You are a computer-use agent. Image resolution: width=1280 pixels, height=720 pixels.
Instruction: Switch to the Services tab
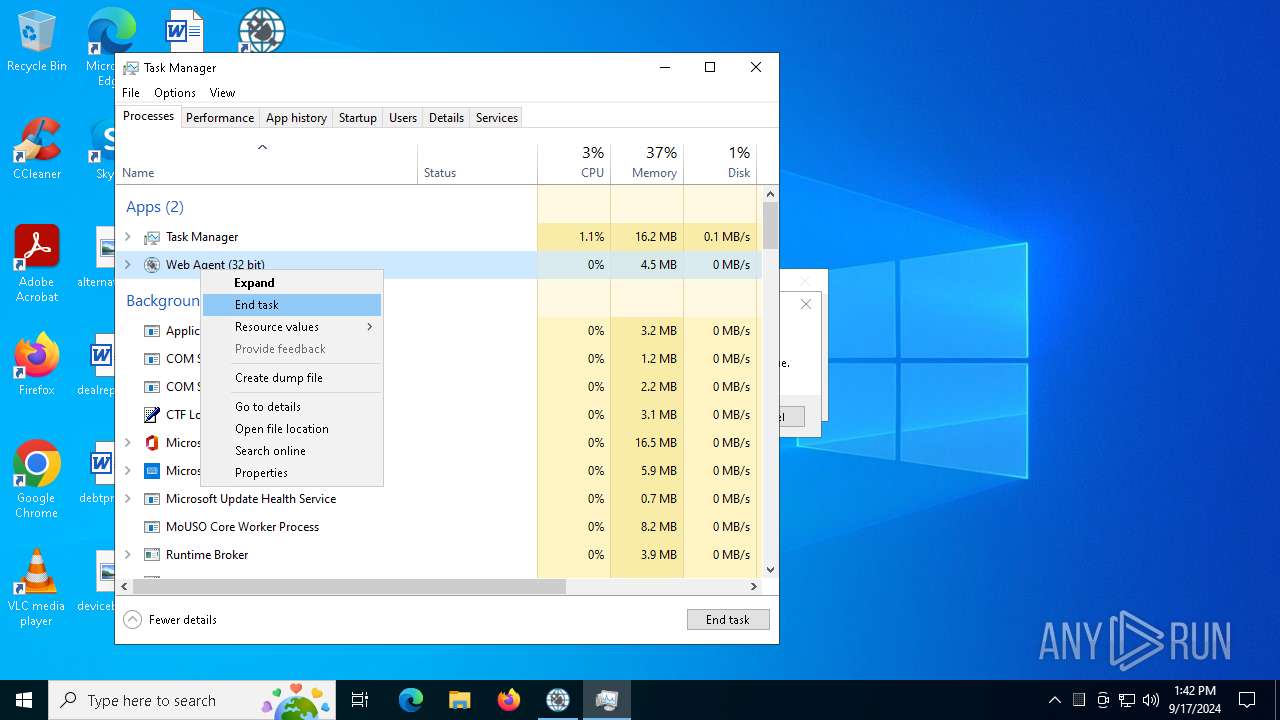tap(497, 118)
